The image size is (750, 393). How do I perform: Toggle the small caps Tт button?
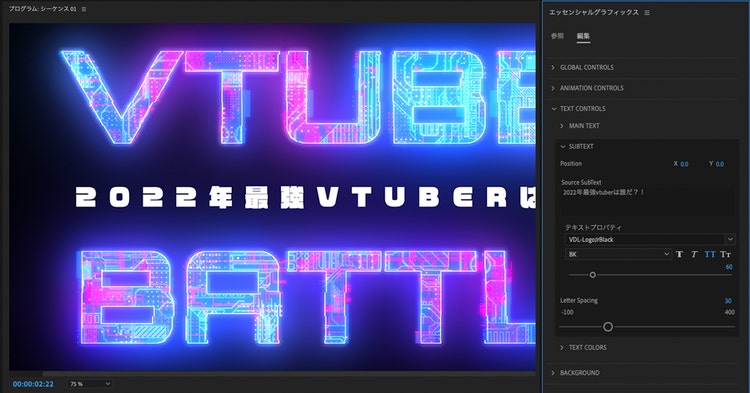click(x=726, y=254)
